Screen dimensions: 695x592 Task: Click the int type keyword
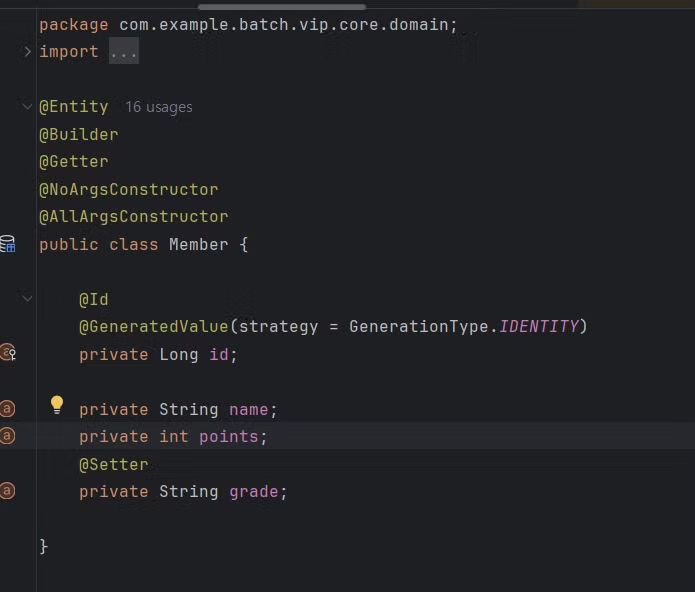click(174, 437)
